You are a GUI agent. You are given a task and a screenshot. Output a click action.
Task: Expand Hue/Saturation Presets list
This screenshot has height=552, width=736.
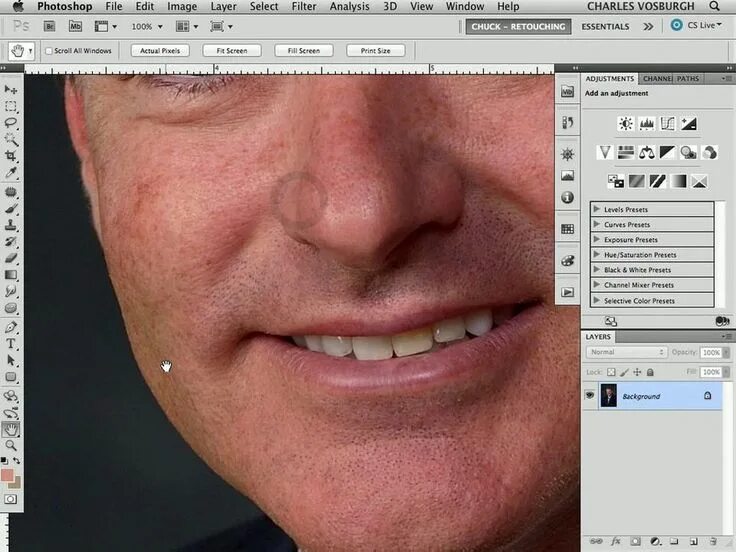[597, 254]
